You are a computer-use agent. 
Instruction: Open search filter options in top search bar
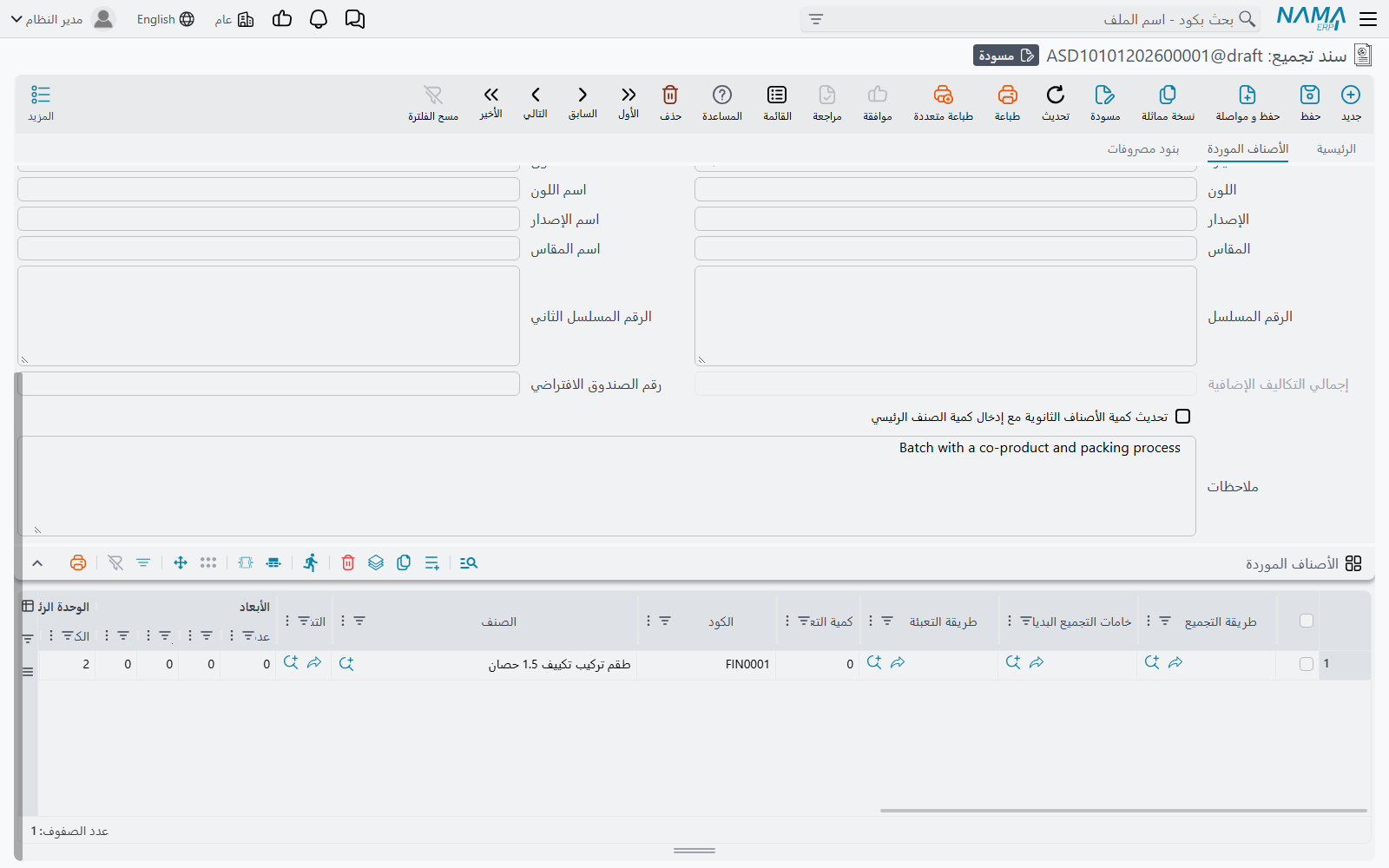816,19
